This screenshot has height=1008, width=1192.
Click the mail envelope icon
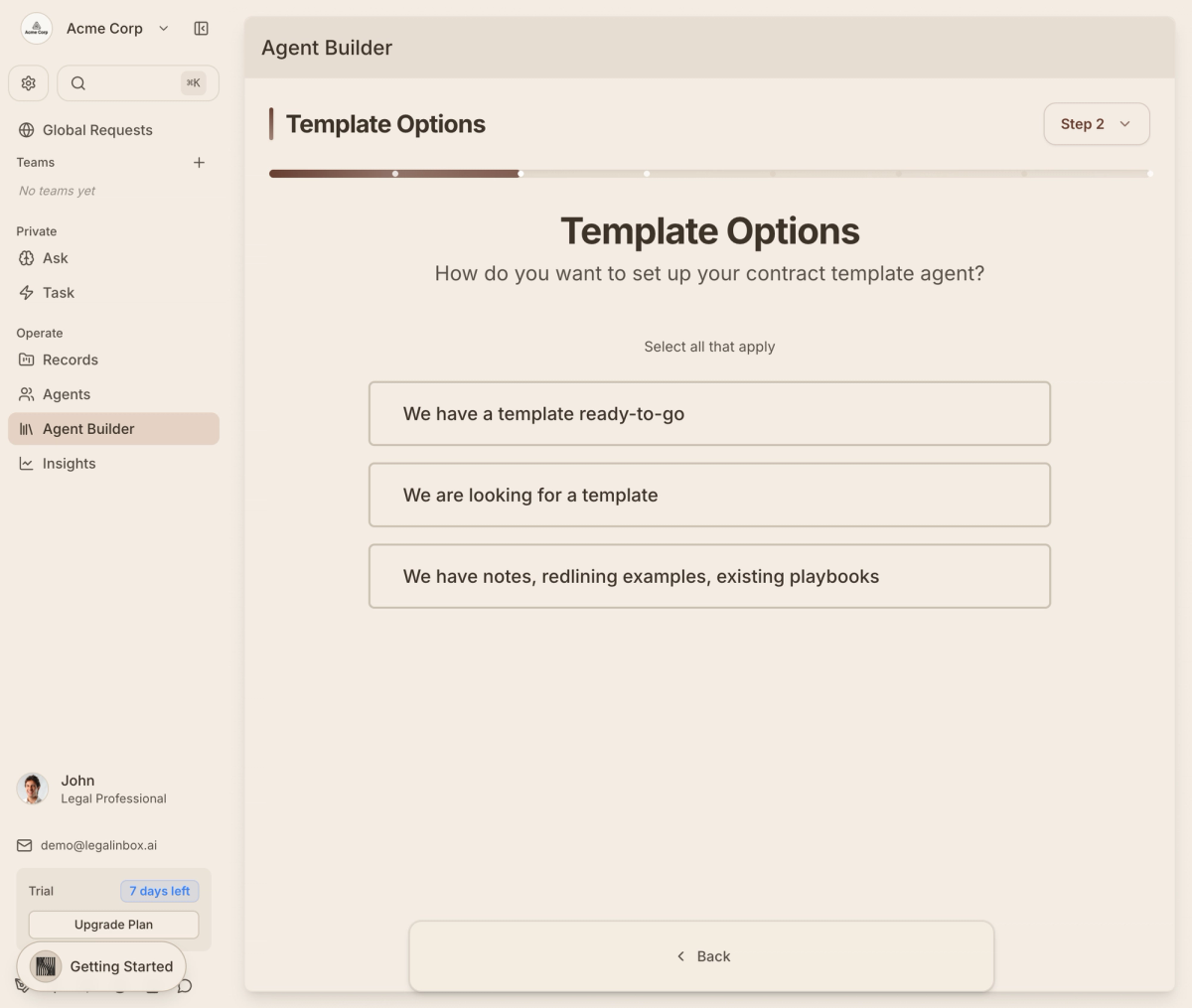[x=25, y=845]
